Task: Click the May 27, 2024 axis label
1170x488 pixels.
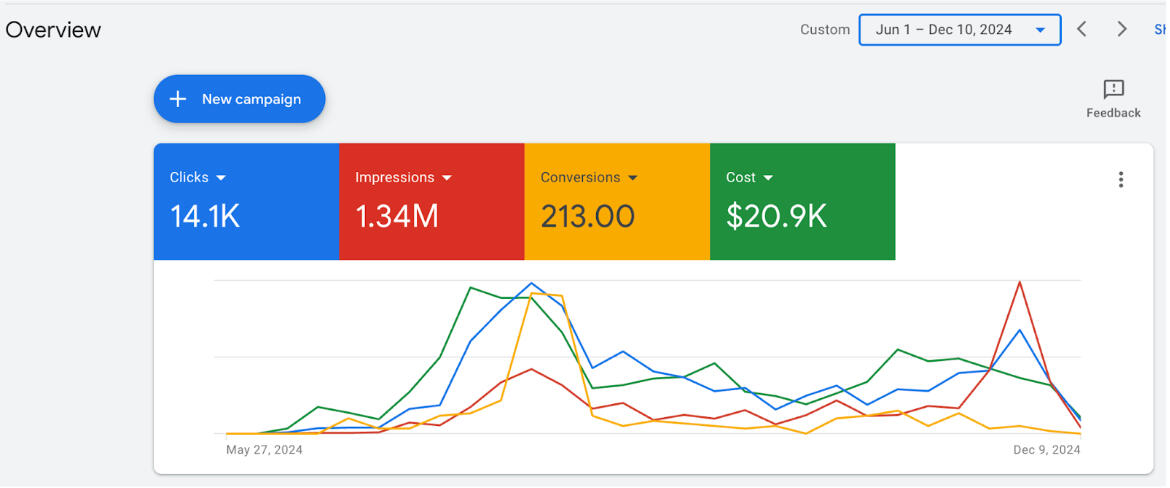Action: pos(264,450)
